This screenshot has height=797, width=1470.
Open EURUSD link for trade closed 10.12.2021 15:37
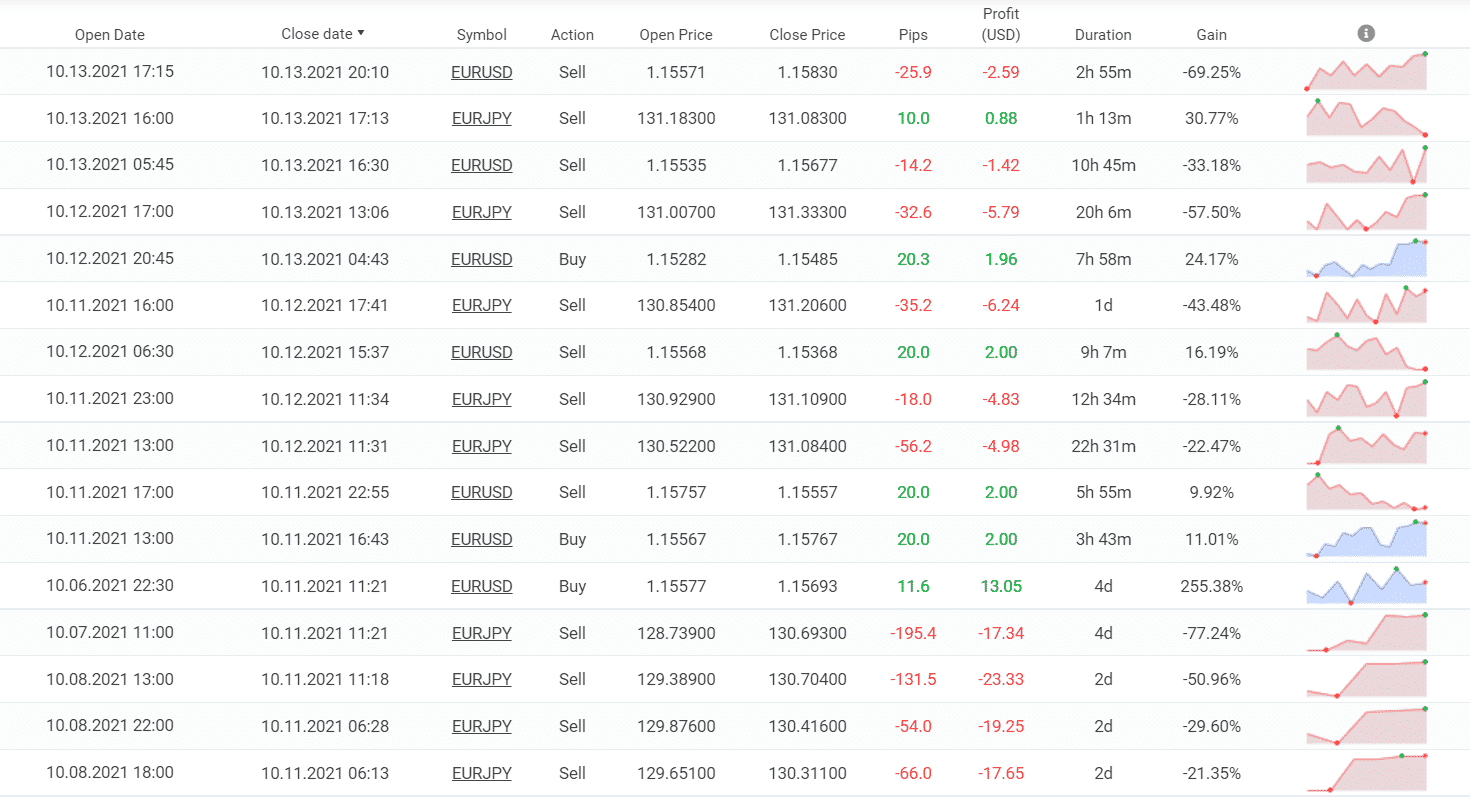[482, 352]
